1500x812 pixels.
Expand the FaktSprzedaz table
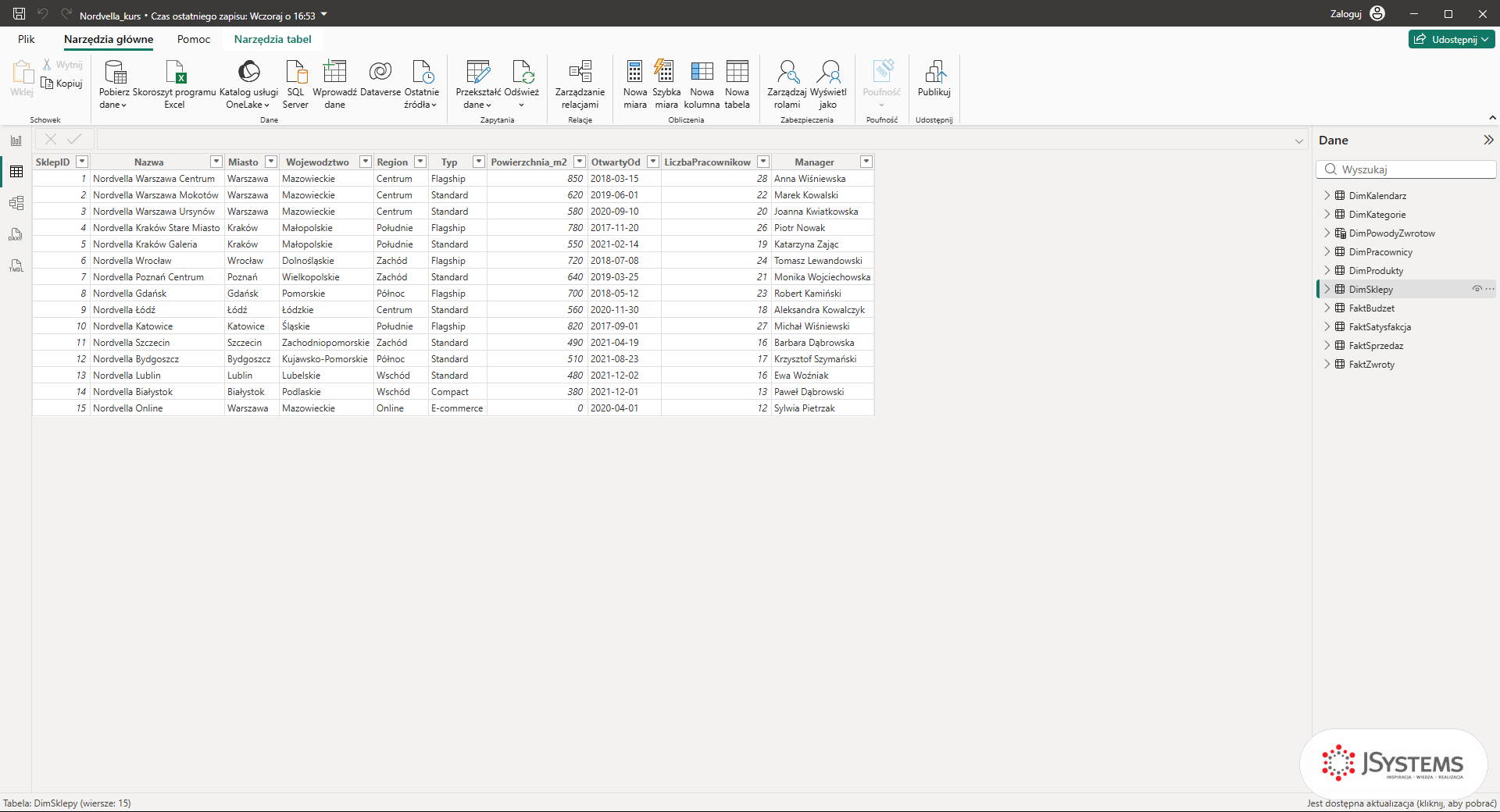(1327, 345)
